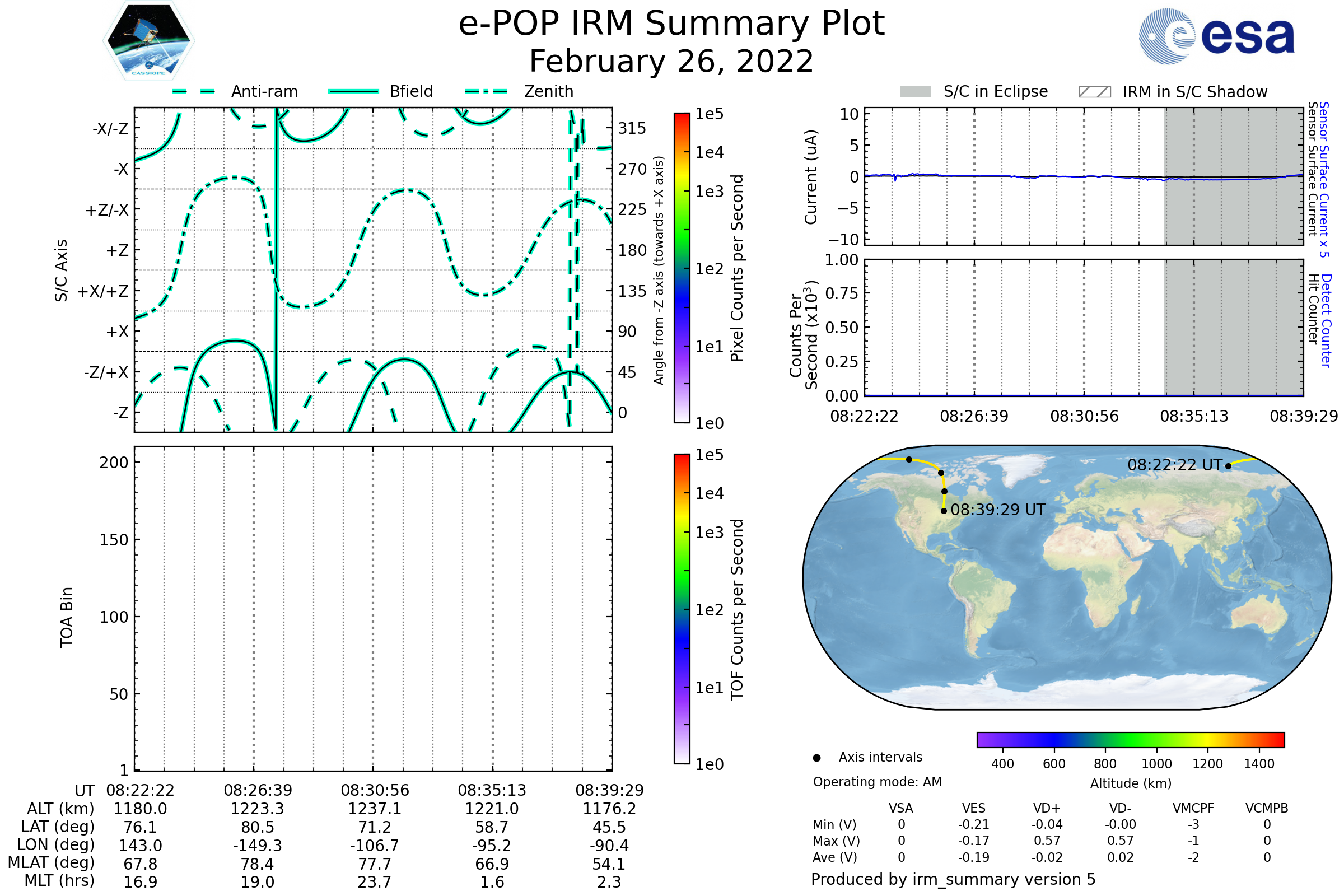Click the Pixel Counts per Second colorbar
Screen dimensions: 1344x896
(682, 268)
